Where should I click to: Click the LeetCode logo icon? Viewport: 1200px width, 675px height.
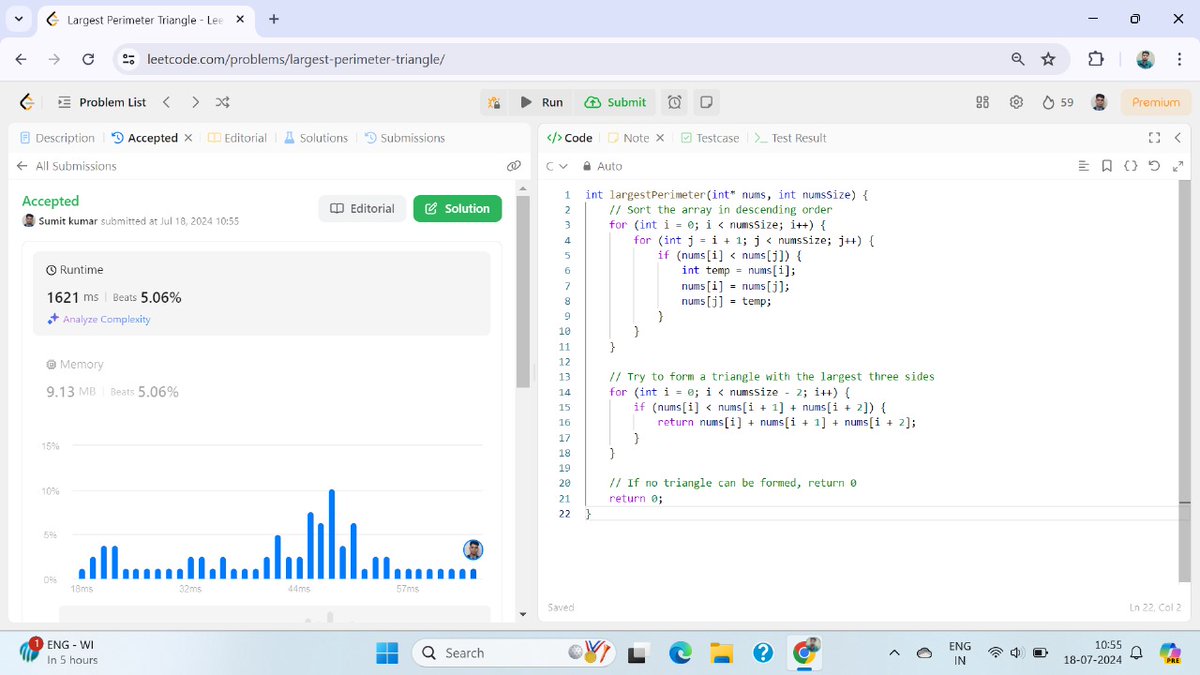[x=27, y=102]
